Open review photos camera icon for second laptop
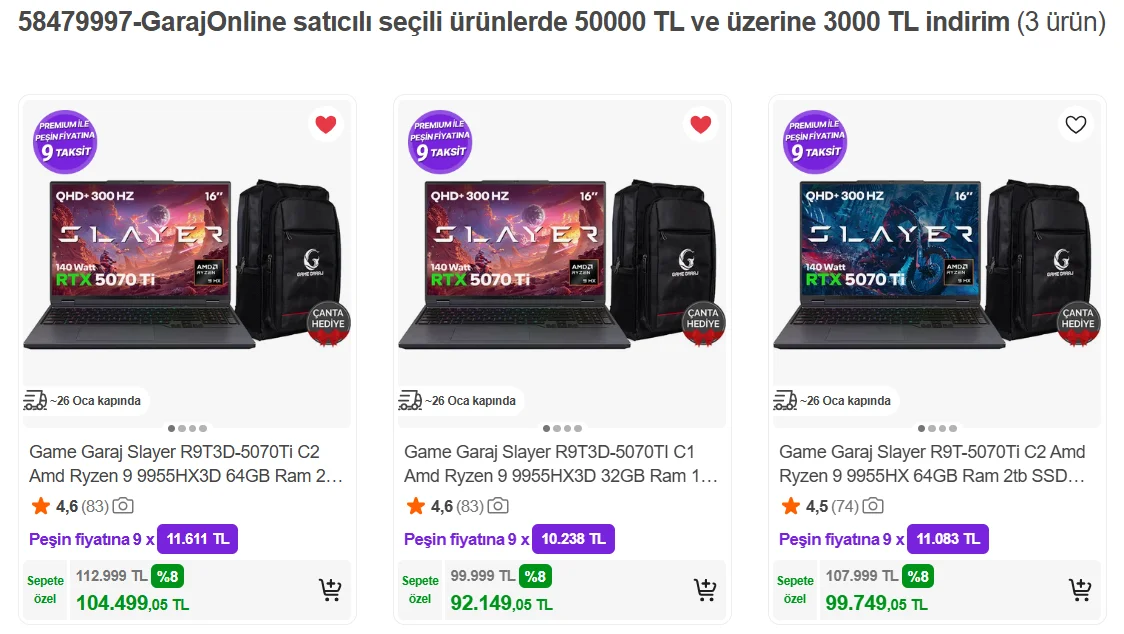 click(x=498, y=506)
